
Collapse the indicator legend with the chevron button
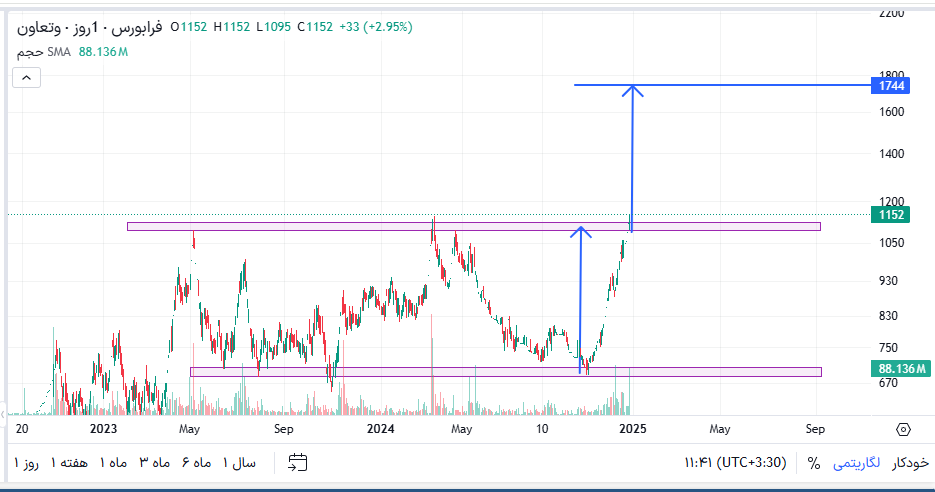26,78
